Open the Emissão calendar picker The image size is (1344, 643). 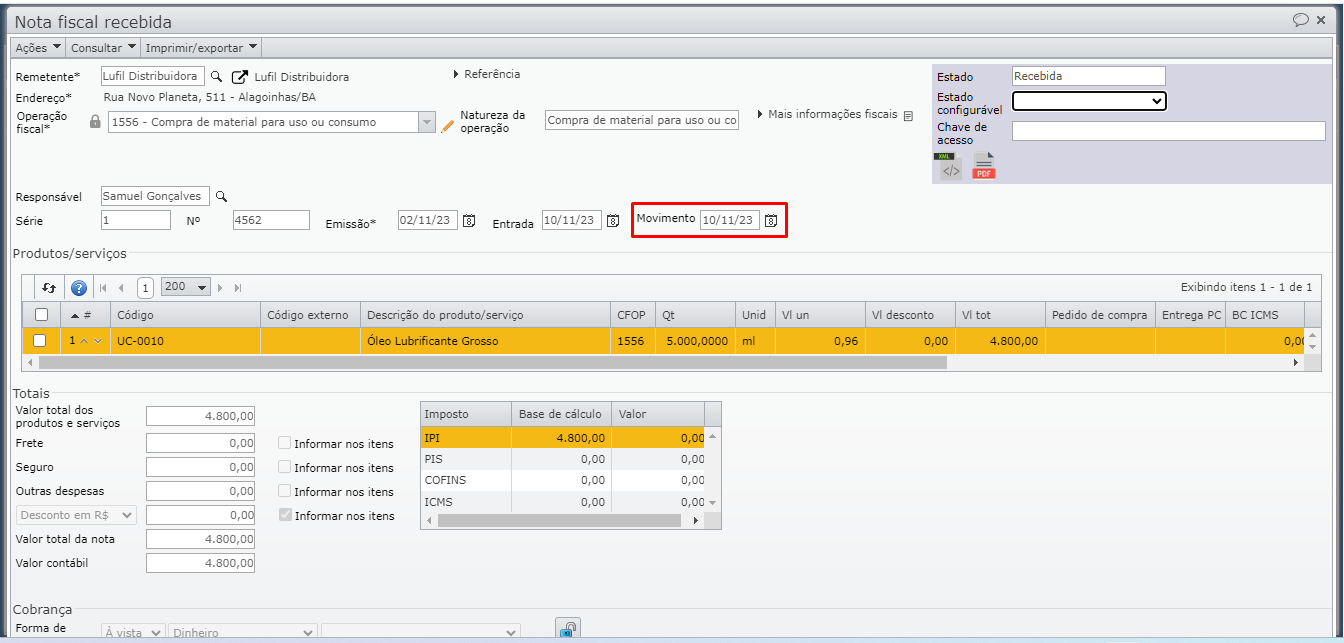[468, 221]
